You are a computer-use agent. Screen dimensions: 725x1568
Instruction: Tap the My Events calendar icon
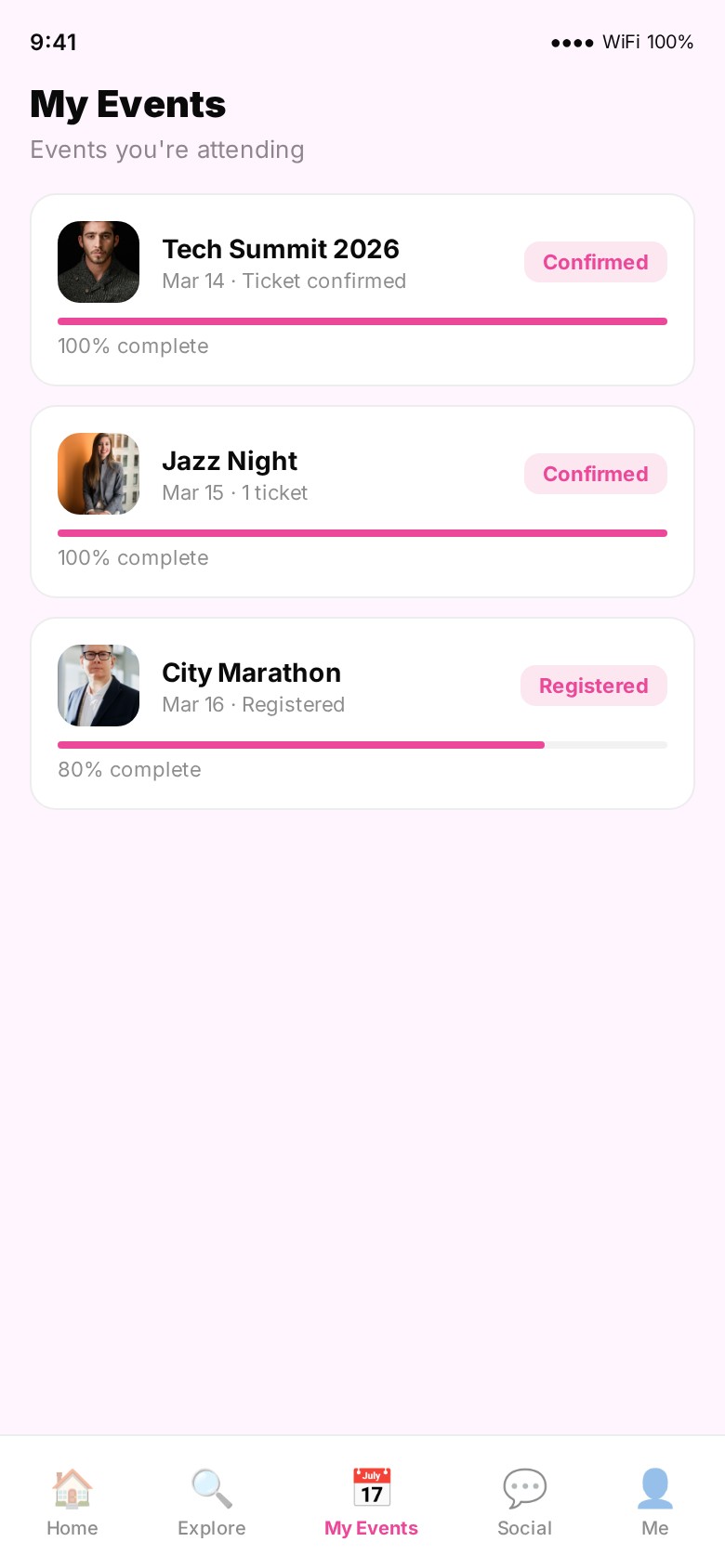[x=372, y=1487]
